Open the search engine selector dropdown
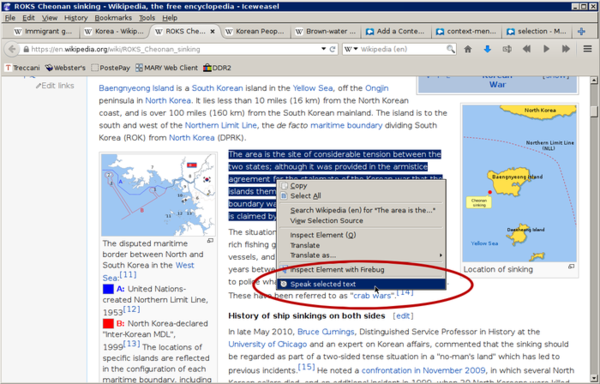This screenshot has width=600, height=384. (x=351, y=49)
